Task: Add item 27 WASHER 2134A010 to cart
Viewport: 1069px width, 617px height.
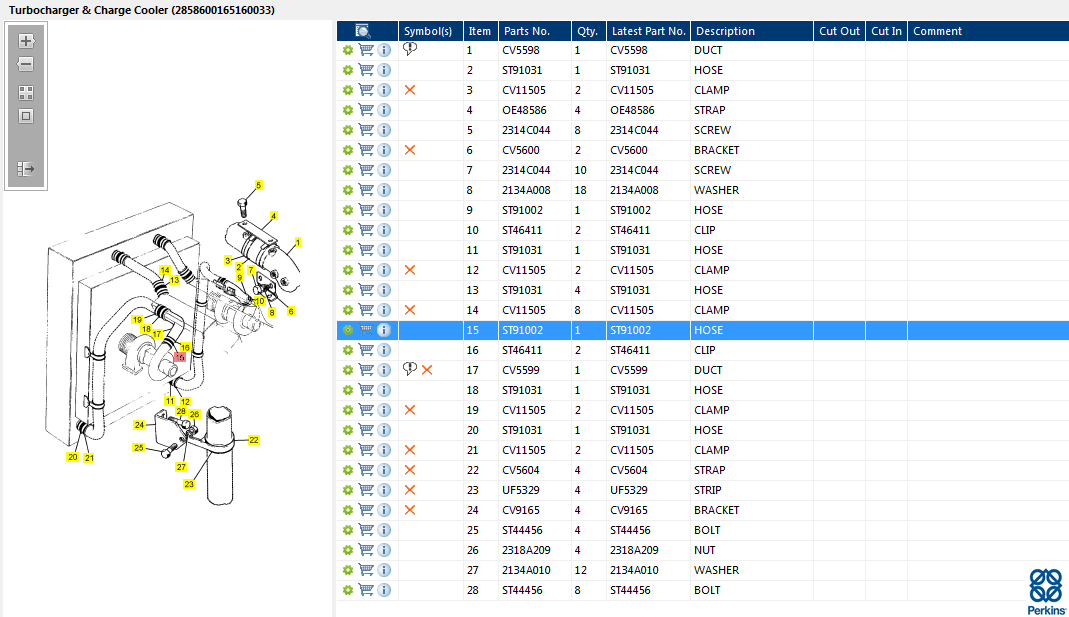Action: click(x=366, y=570)
